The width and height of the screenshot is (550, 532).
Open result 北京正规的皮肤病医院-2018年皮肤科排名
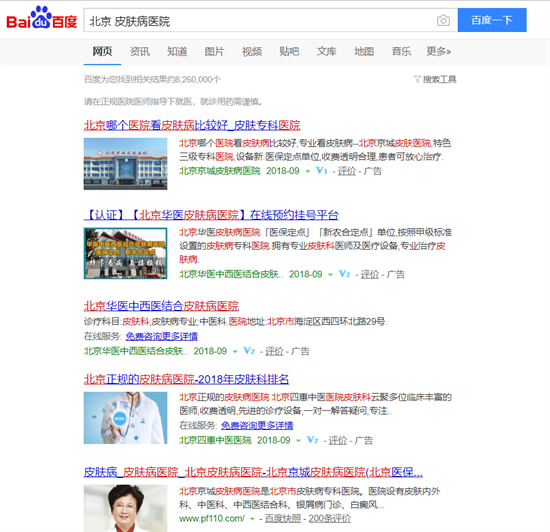click(x=186, y=379)
